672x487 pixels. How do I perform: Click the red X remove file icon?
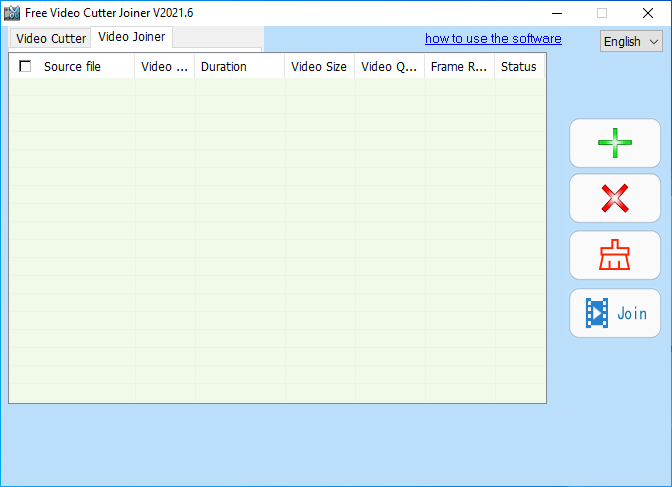coord(614,199)
